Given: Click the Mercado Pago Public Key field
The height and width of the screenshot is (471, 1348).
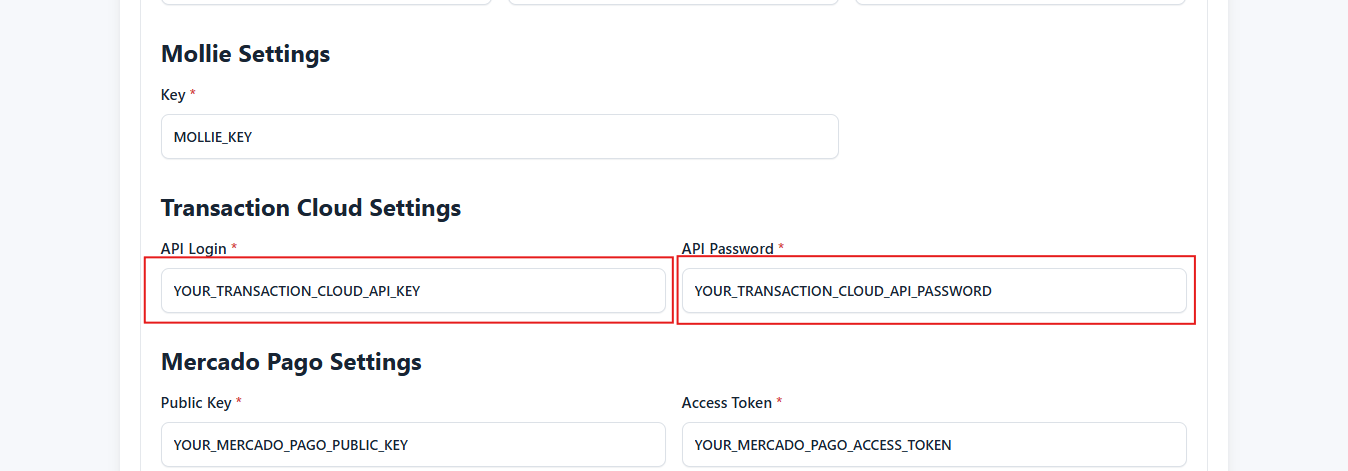Looking at the screenshot, I should [x=413, y=445].
